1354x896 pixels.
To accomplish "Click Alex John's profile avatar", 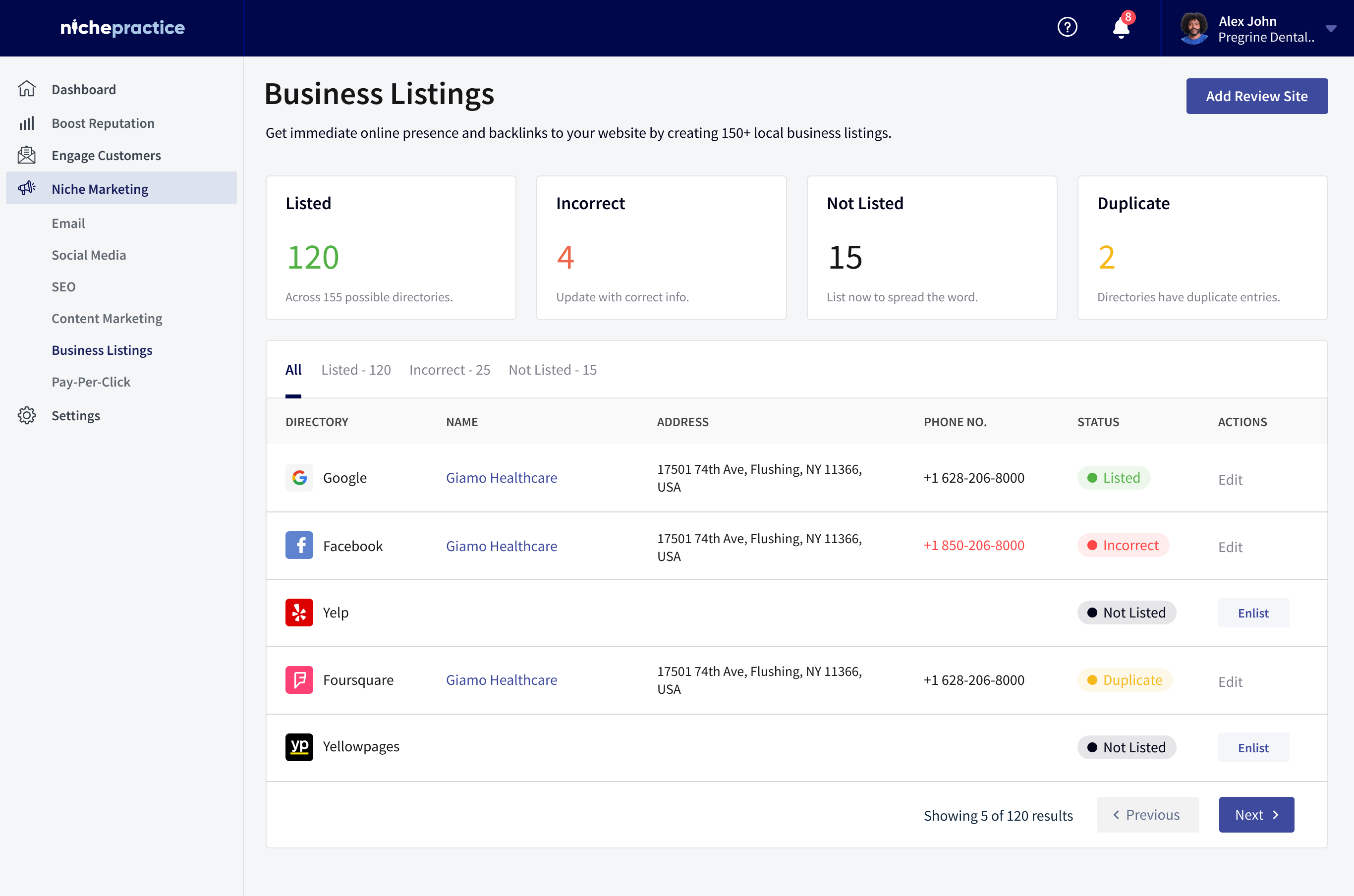I will coord(1194,28).
